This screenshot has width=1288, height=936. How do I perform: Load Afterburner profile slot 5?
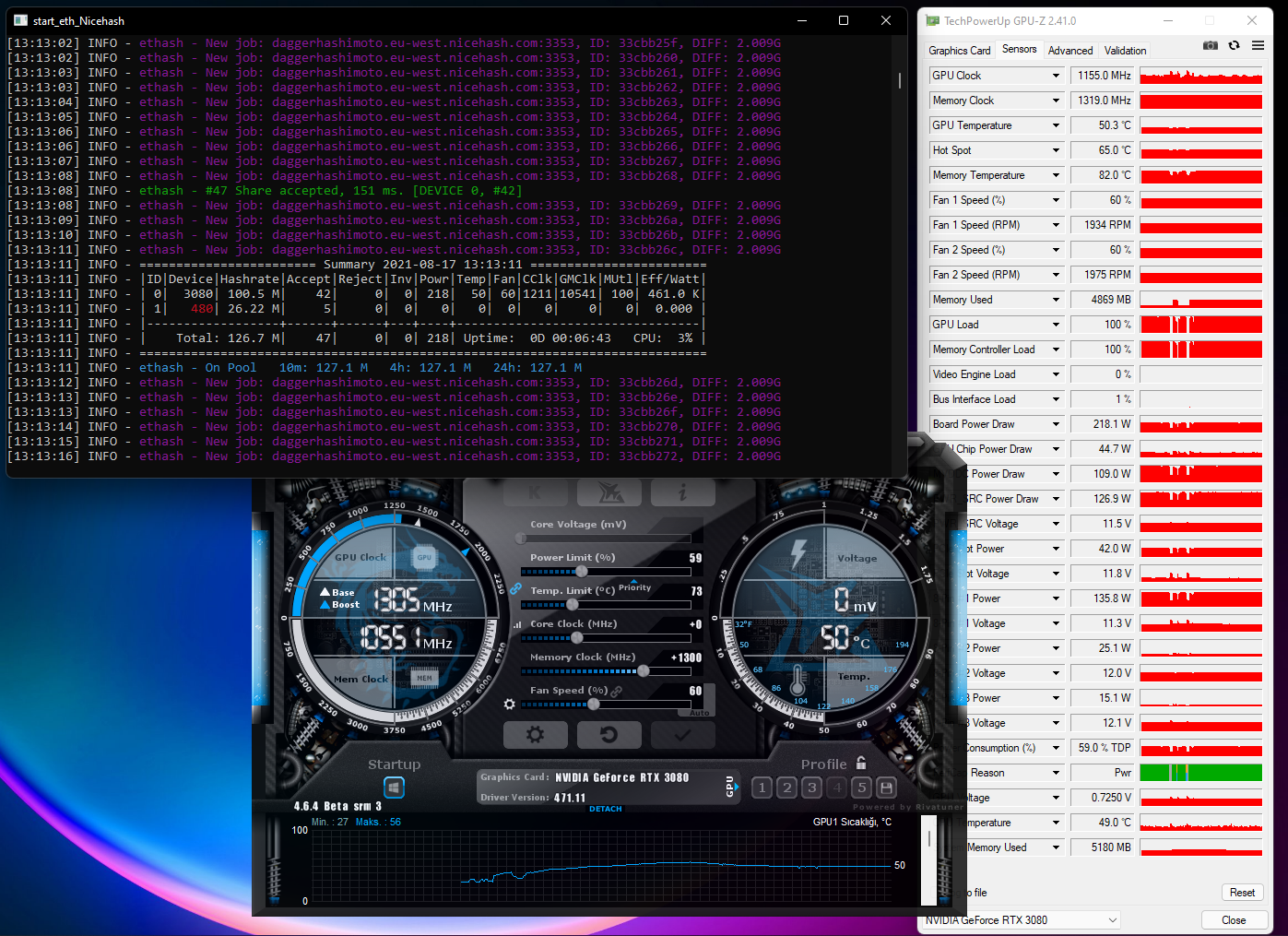[861, 788]
